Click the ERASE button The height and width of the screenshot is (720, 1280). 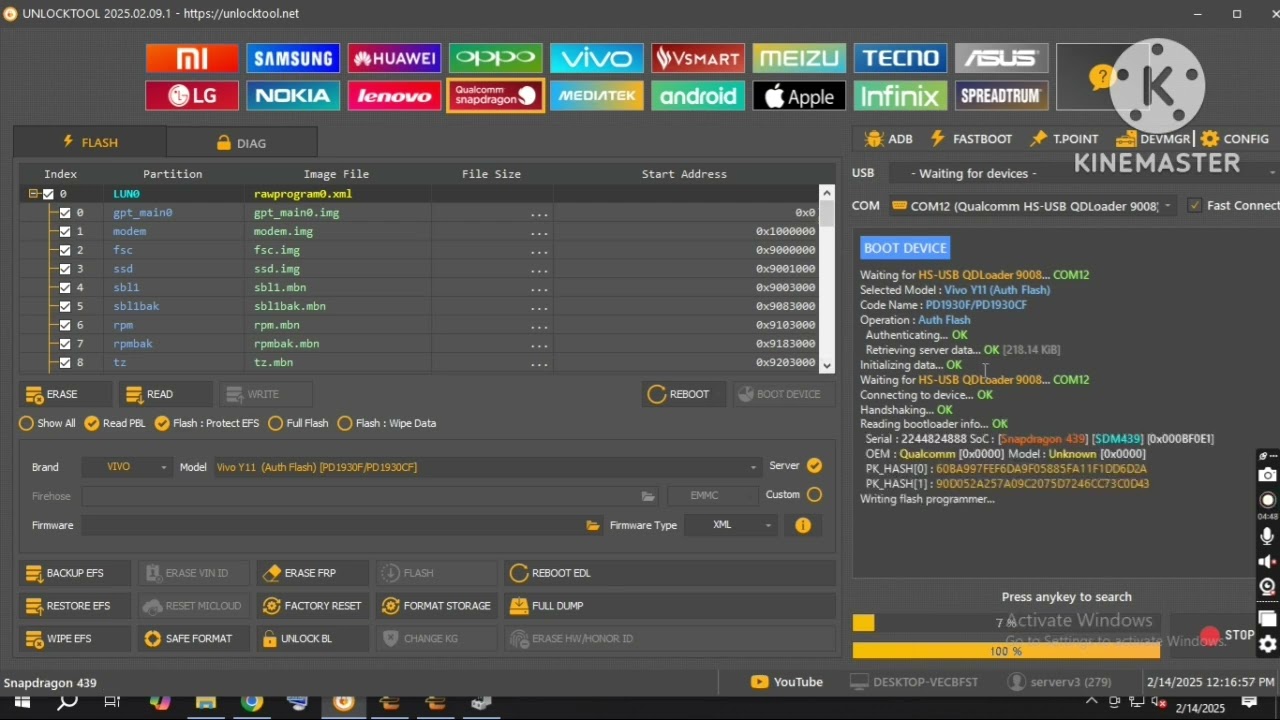click(63, 394)
